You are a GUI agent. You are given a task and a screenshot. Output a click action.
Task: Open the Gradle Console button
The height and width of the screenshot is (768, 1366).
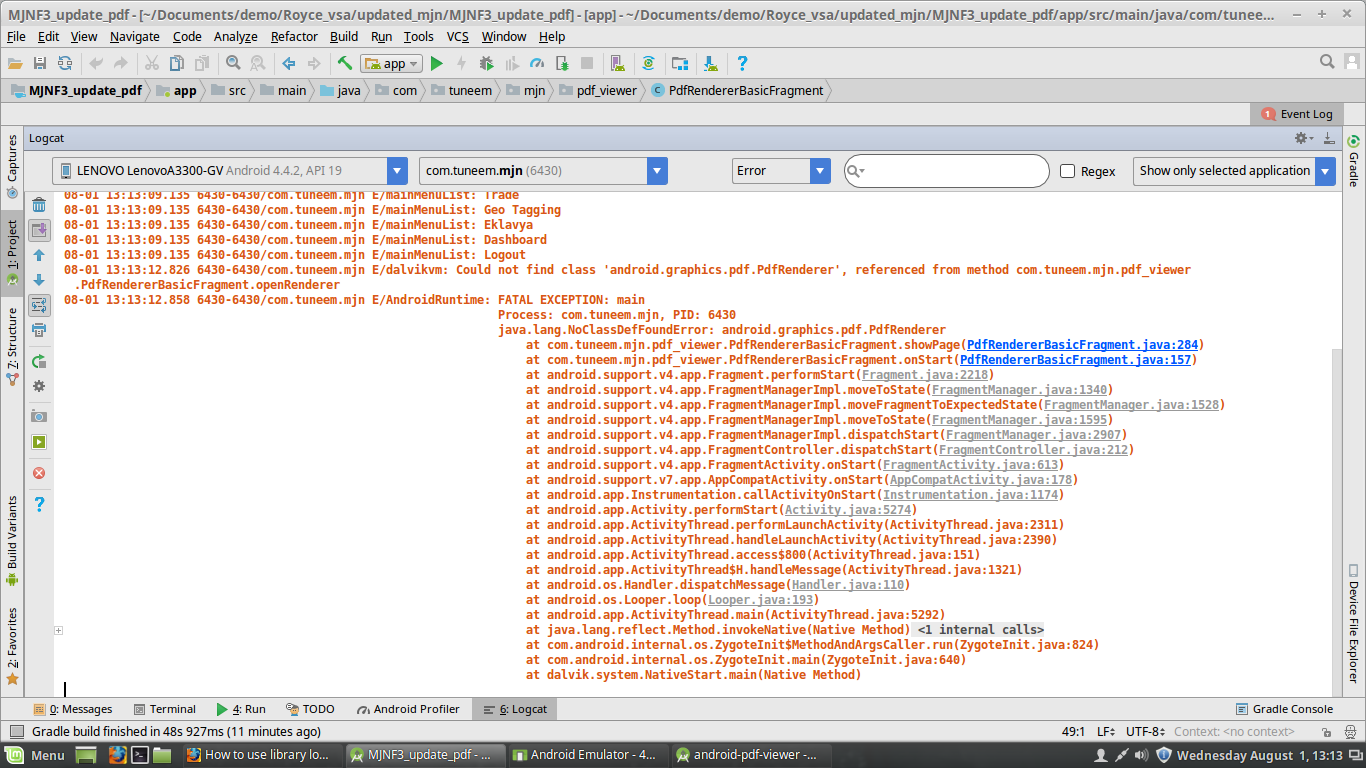click(1284, 709)
